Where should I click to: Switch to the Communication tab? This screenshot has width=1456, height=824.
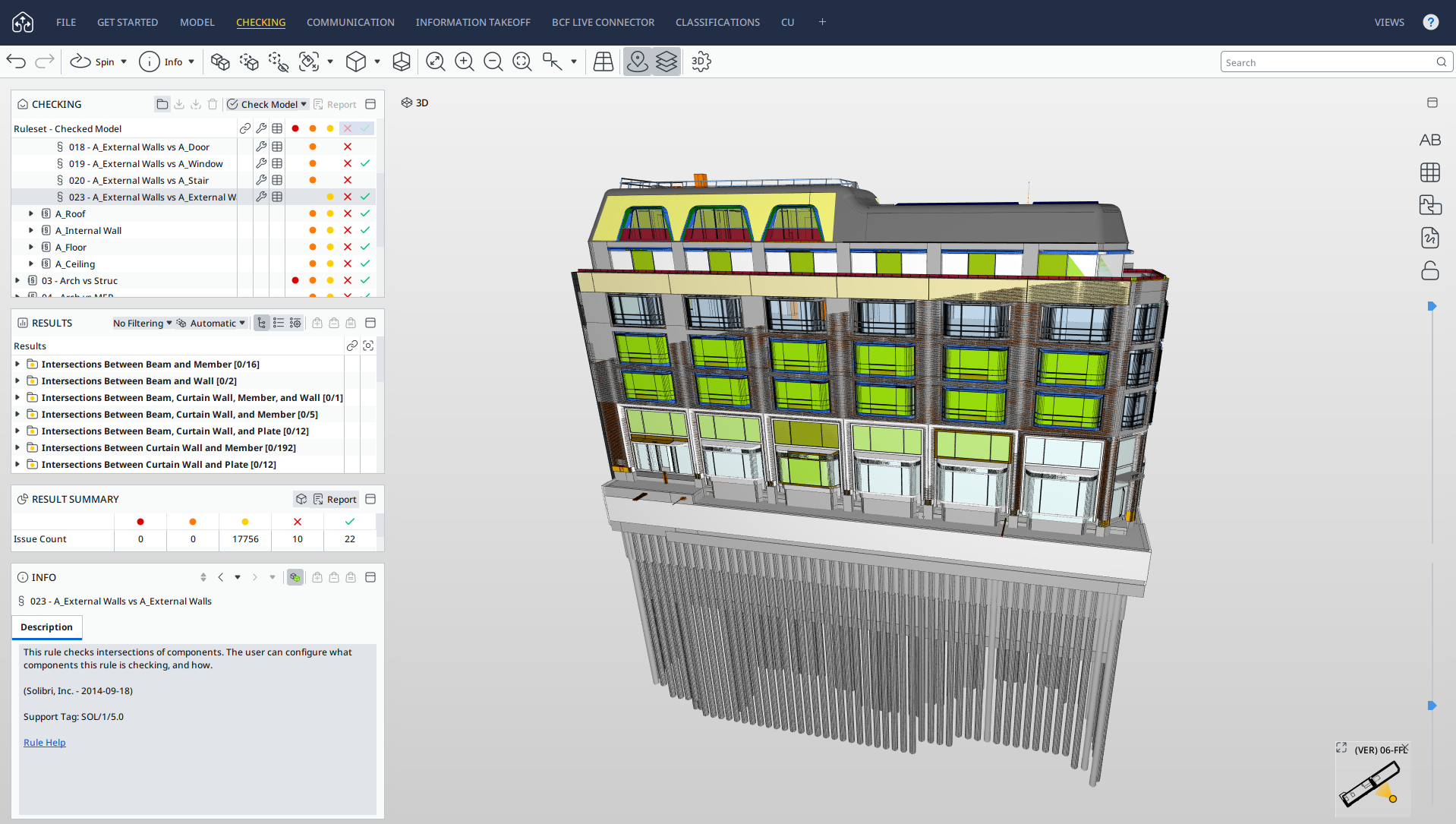[x=350, y=22]
